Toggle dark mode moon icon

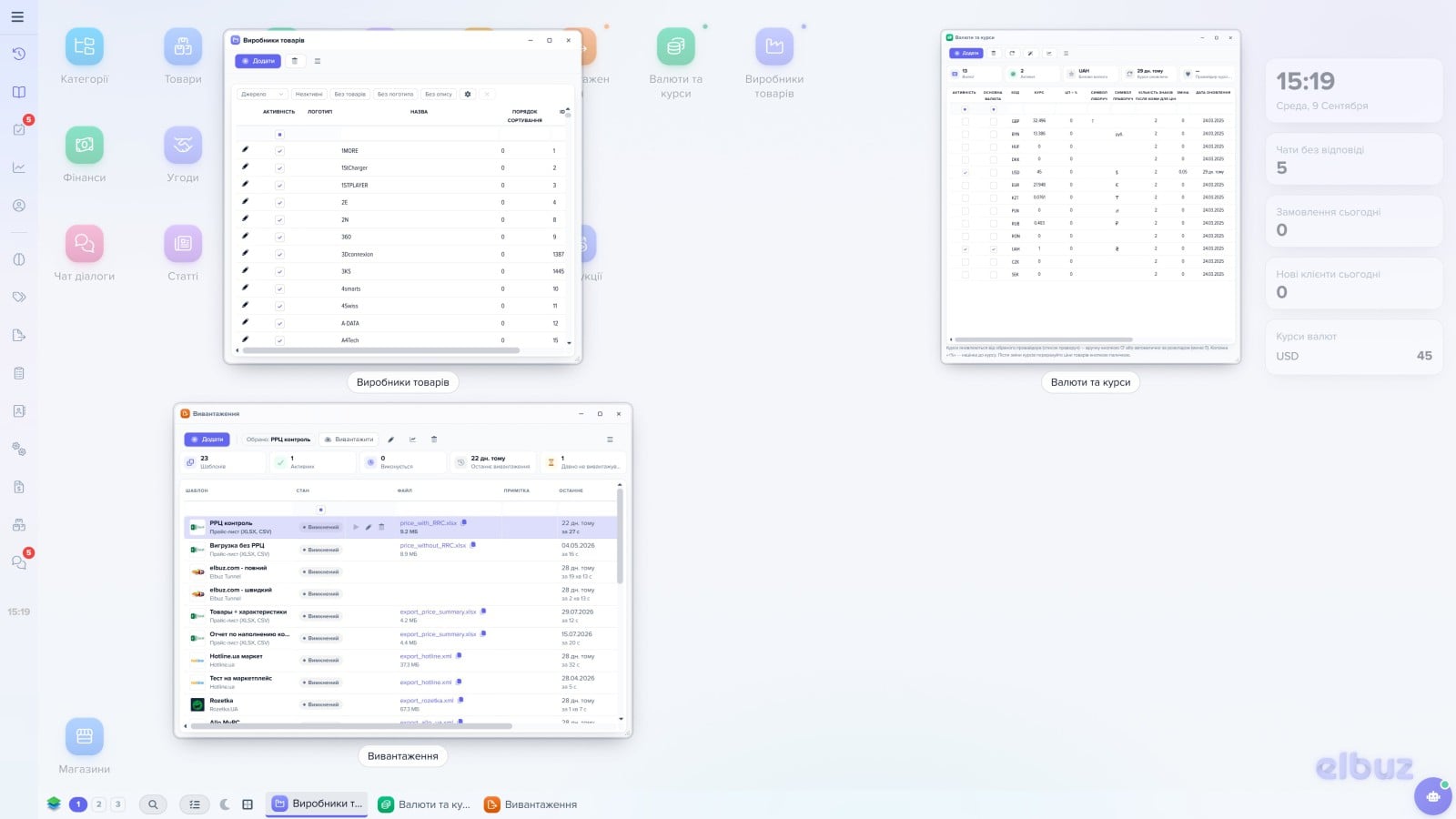pos(225,804)
